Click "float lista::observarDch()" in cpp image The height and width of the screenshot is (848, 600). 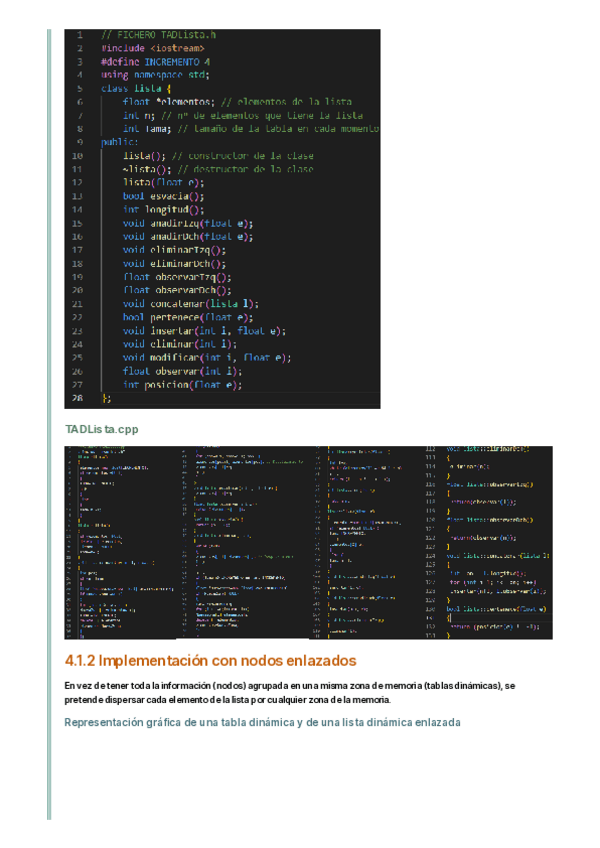(x=490, y=520)
